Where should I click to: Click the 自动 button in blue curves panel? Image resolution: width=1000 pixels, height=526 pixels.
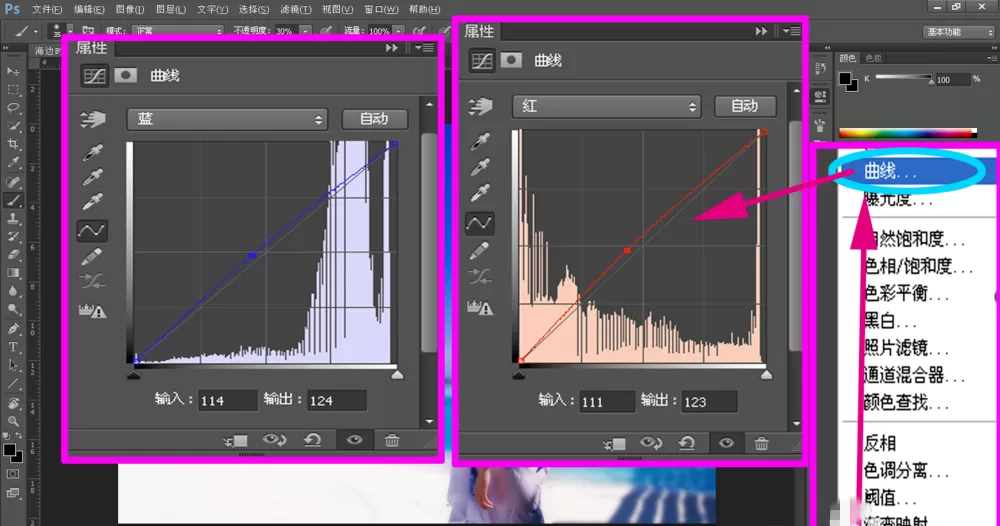point(374,119)
